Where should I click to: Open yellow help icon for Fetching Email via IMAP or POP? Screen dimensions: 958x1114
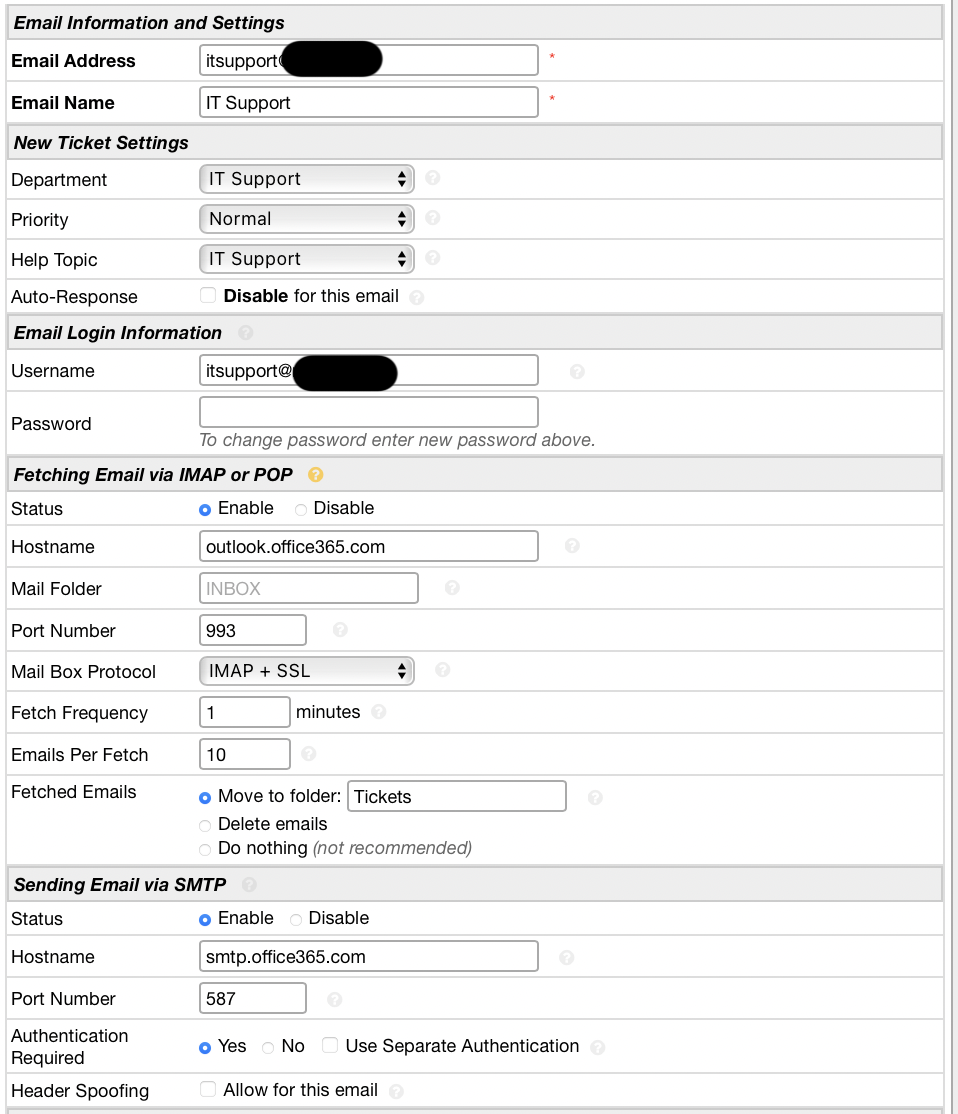(316, 475)
